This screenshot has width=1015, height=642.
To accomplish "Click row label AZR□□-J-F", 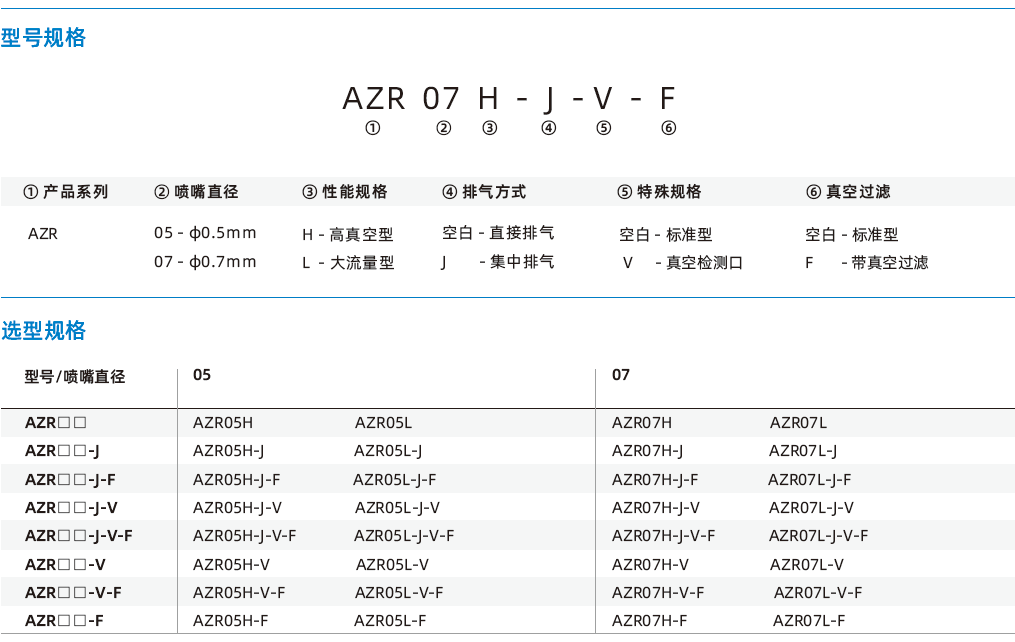I will [x=70, y=480].
